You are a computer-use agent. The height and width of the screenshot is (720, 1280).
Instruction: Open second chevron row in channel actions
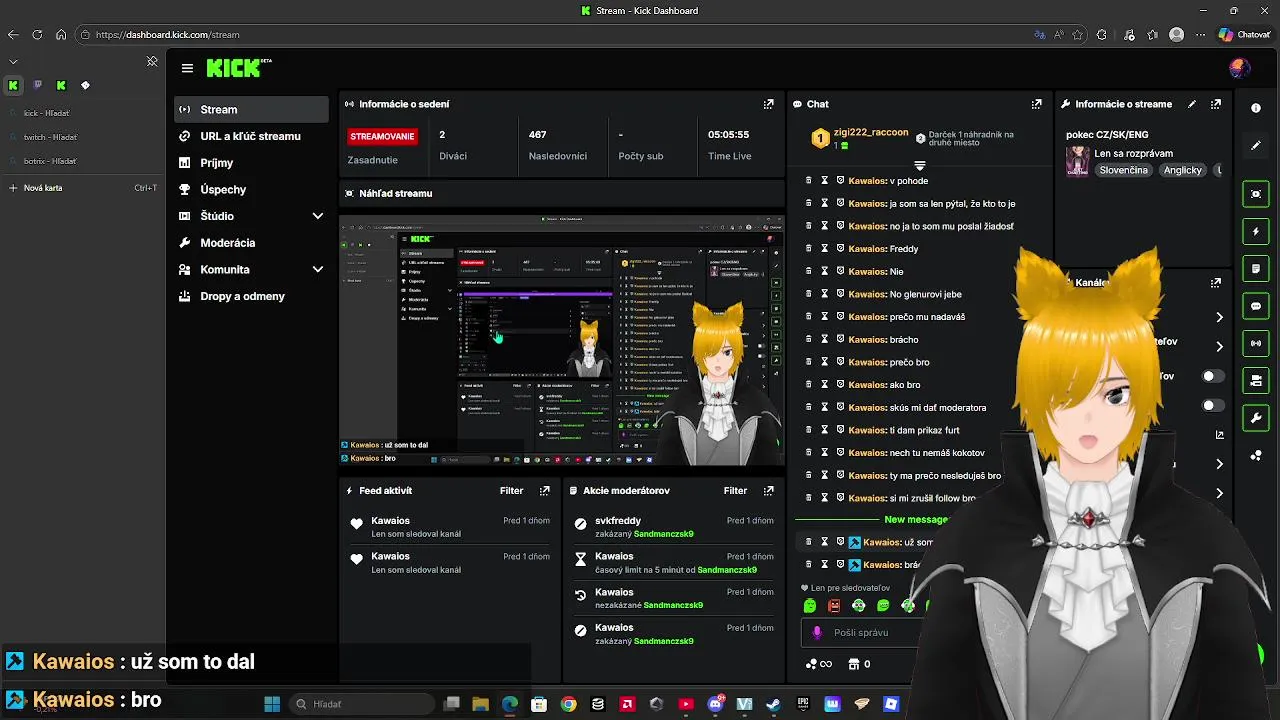pyautogui.click(x=1219, y=346)
